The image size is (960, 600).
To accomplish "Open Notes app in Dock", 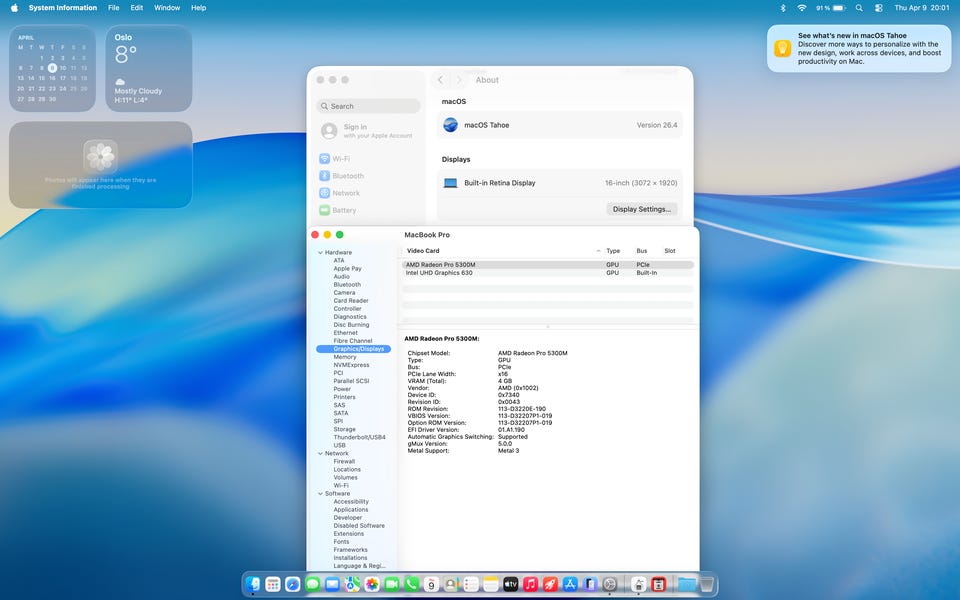I will pos(490,584).
